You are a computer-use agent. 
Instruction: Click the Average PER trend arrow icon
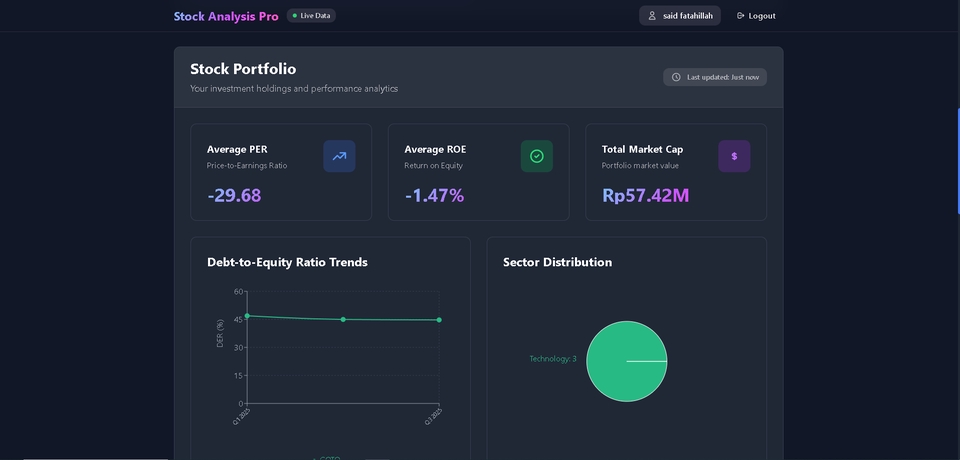coord(339,156)
